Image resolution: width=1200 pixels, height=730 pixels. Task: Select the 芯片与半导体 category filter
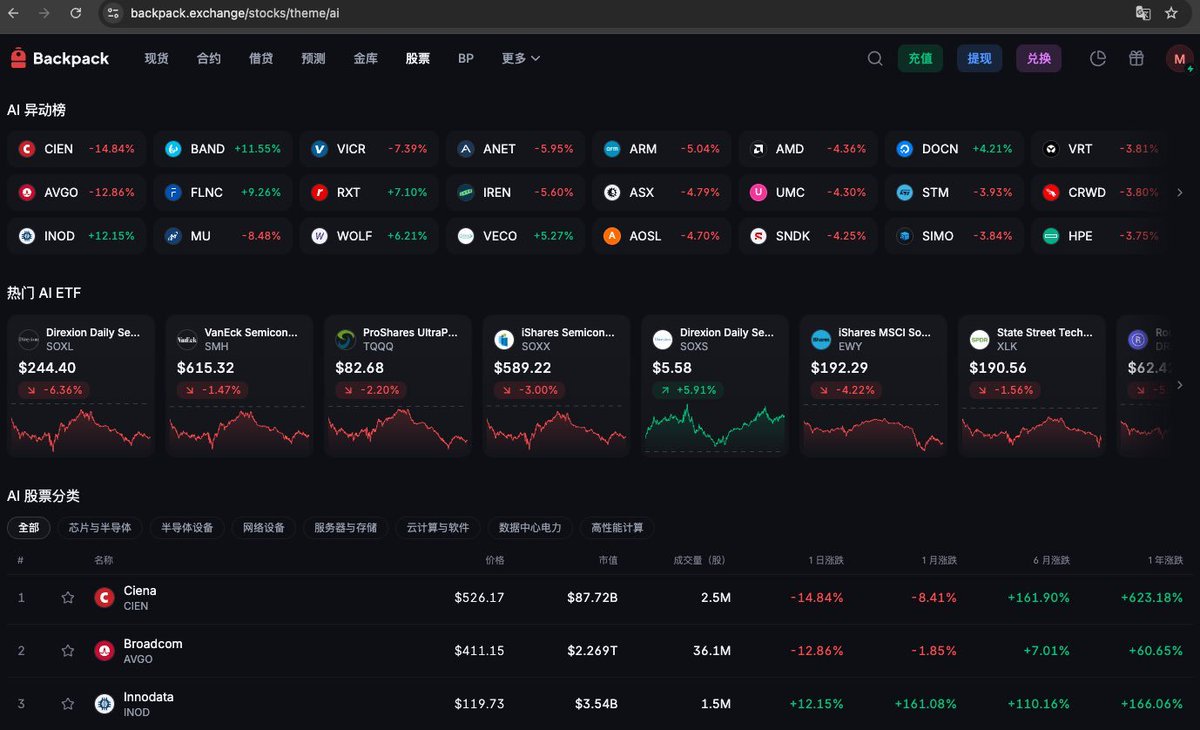tap(100, 528)
